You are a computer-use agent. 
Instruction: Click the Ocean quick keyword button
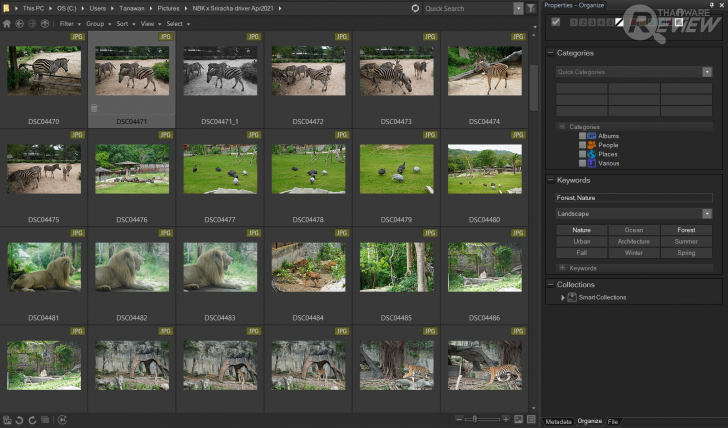click(634, 230)
